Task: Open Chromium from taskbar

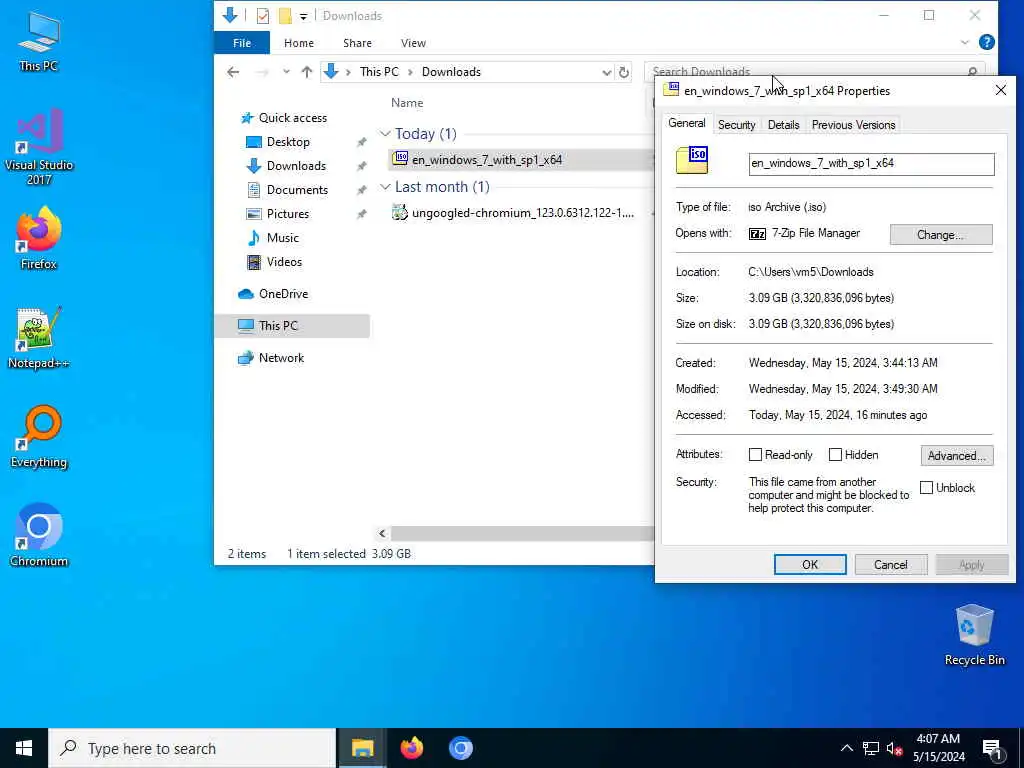Action: pos(460,748)
